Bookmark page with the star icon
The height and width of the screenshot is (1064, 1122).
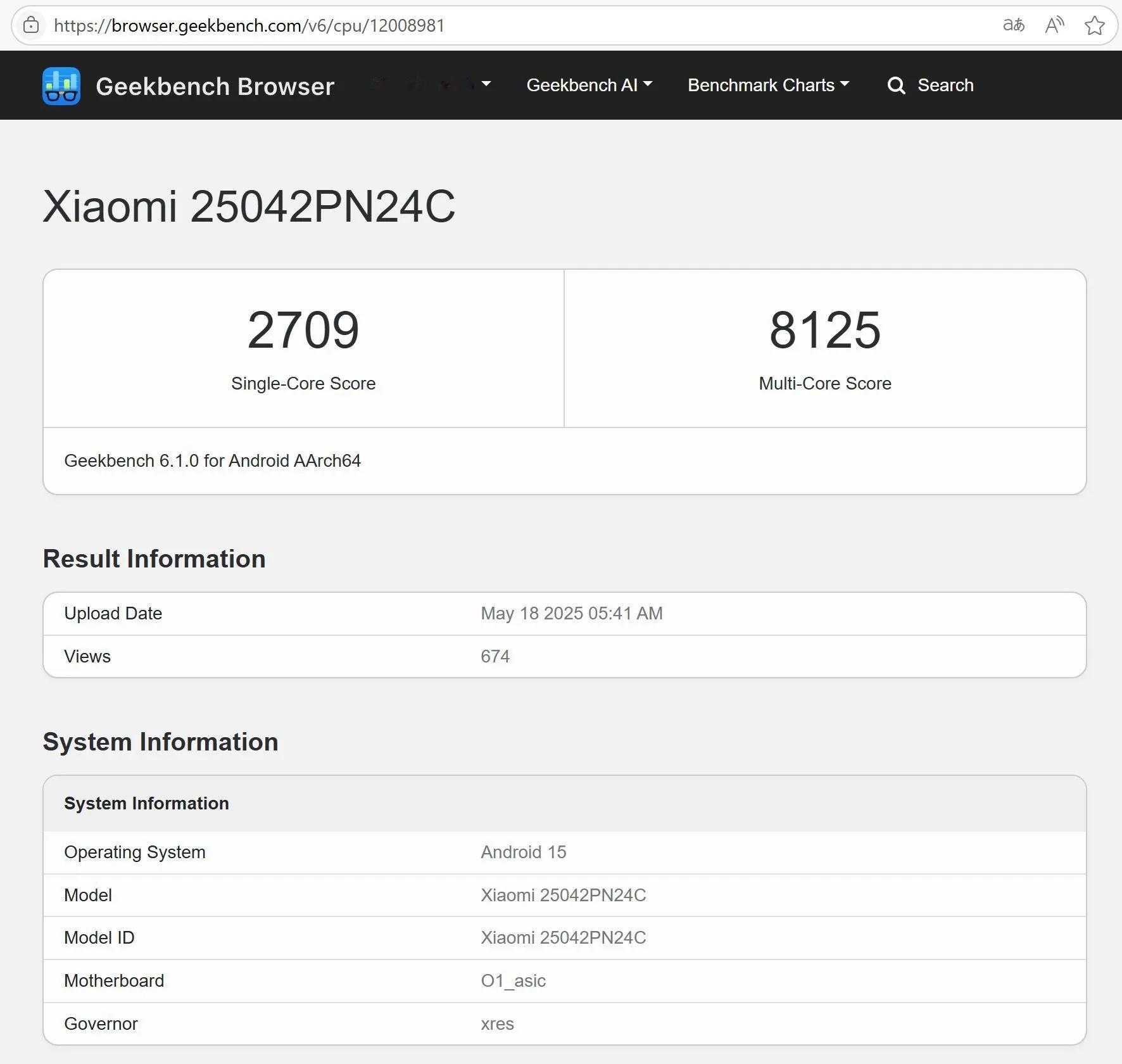(1095, 25)
